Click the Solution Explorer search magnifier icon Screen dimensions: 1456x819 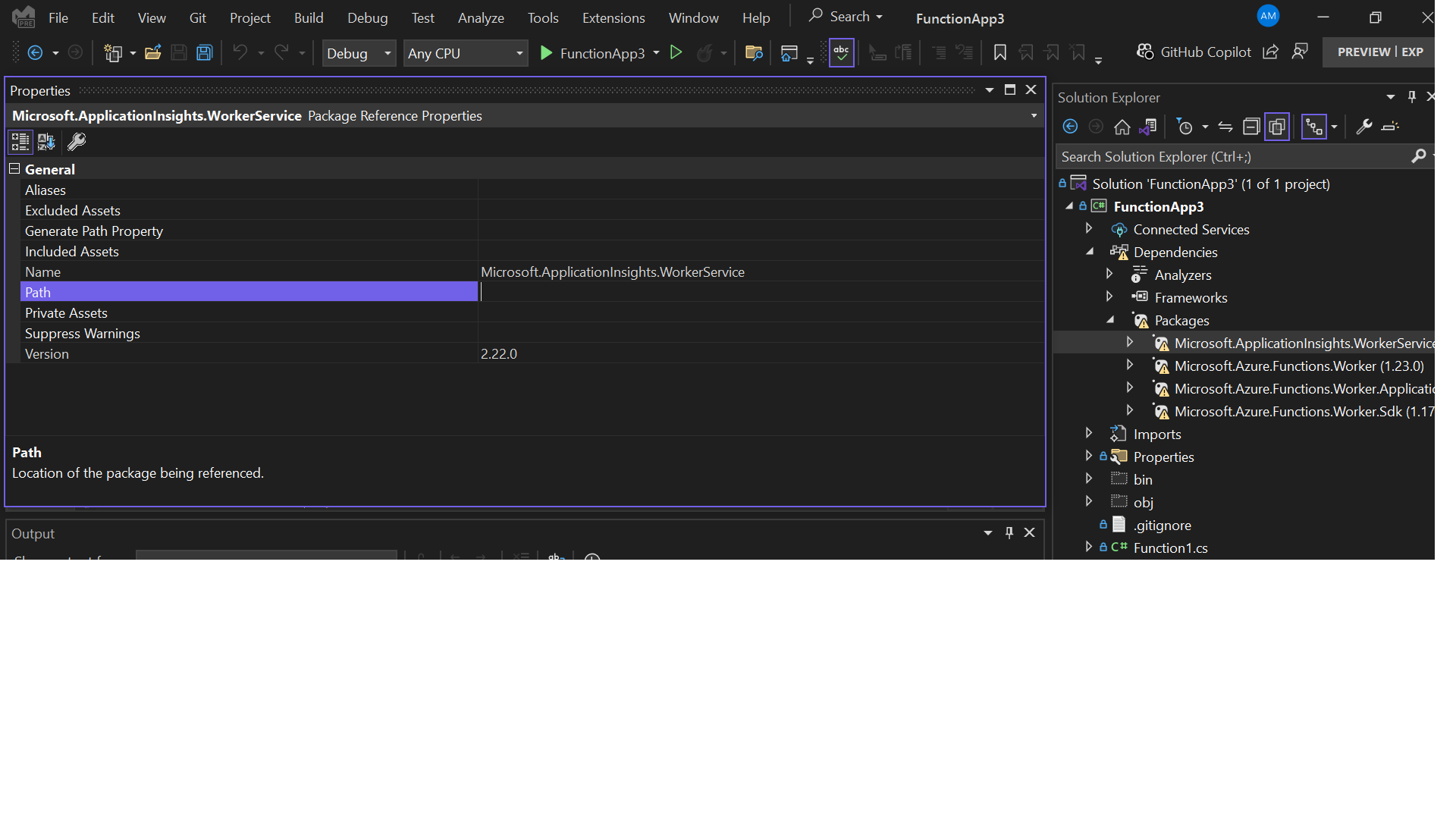click(1419, 156)
